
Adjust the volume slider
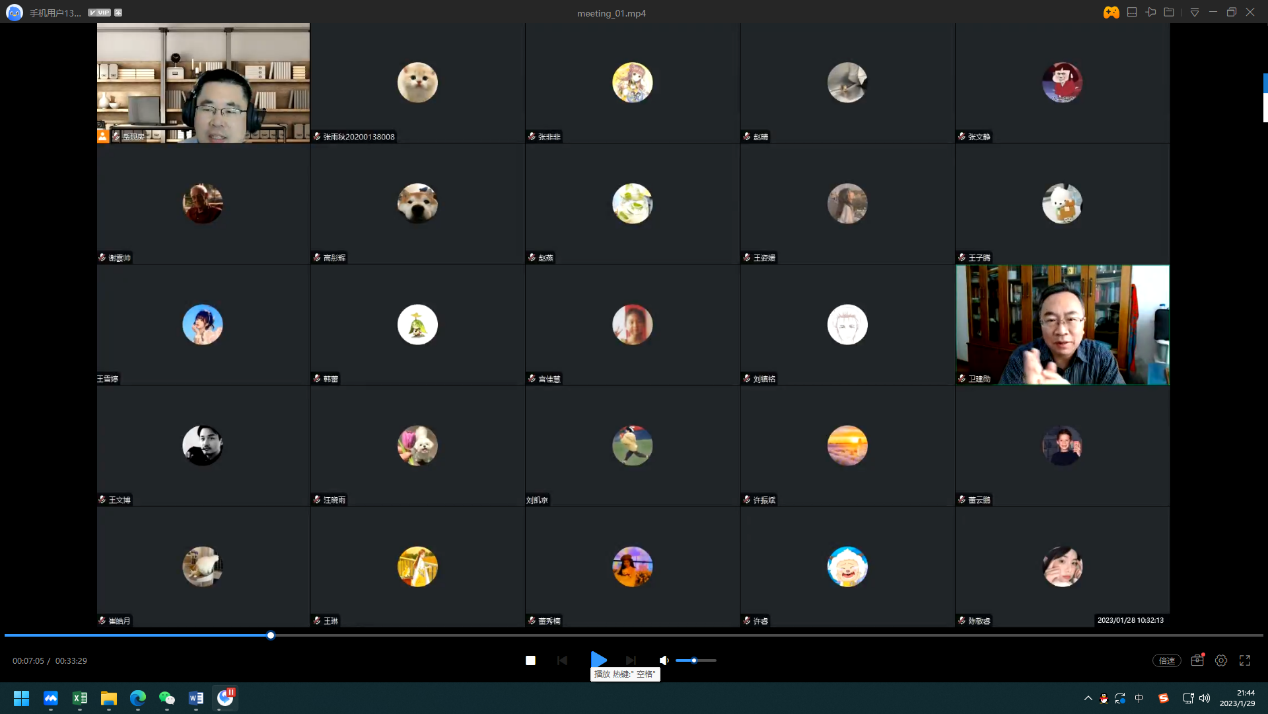pos(695,660)
